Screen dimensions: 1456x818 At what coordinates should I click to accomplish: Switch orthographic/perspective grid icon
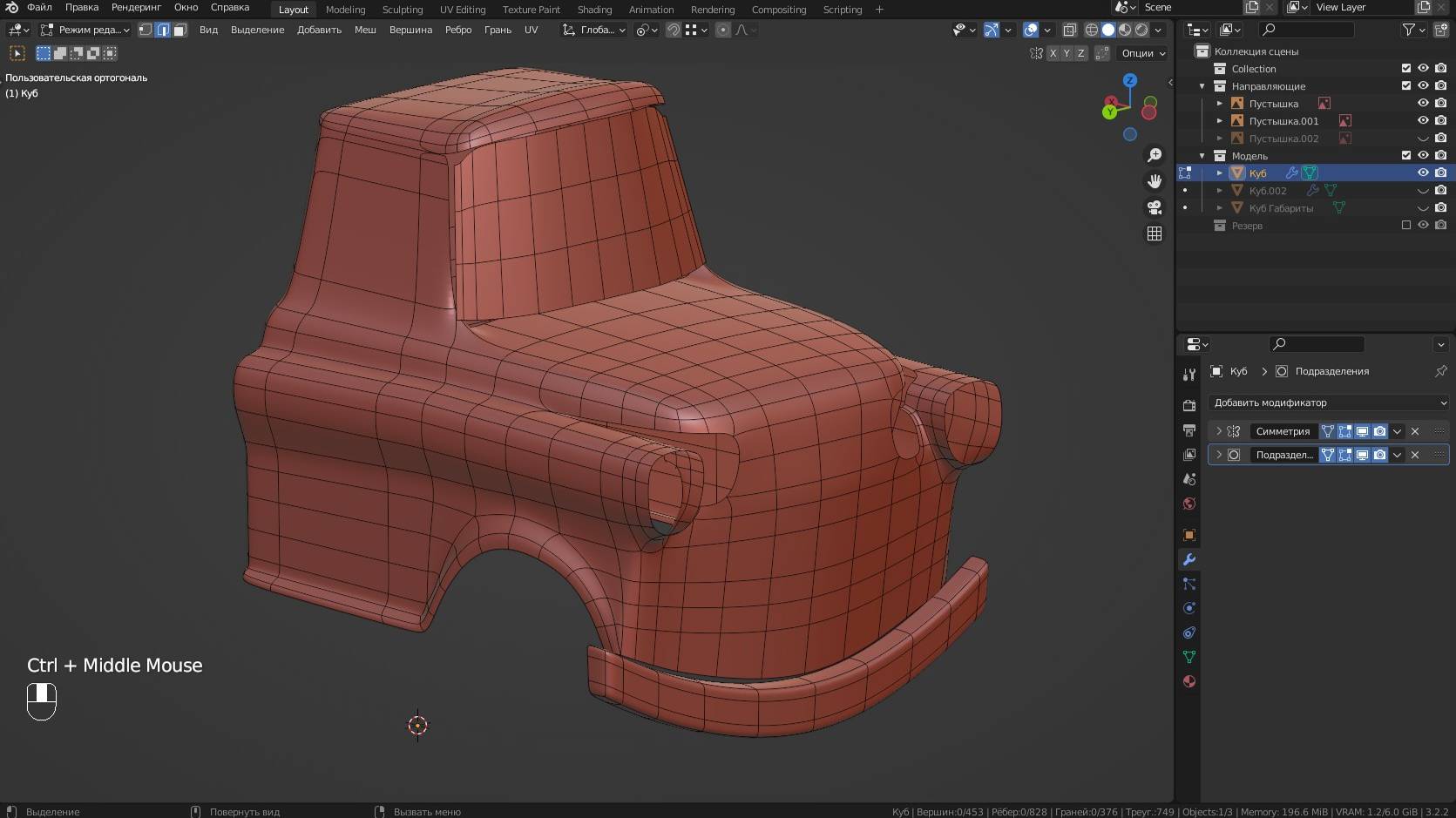pos(1155,233)
